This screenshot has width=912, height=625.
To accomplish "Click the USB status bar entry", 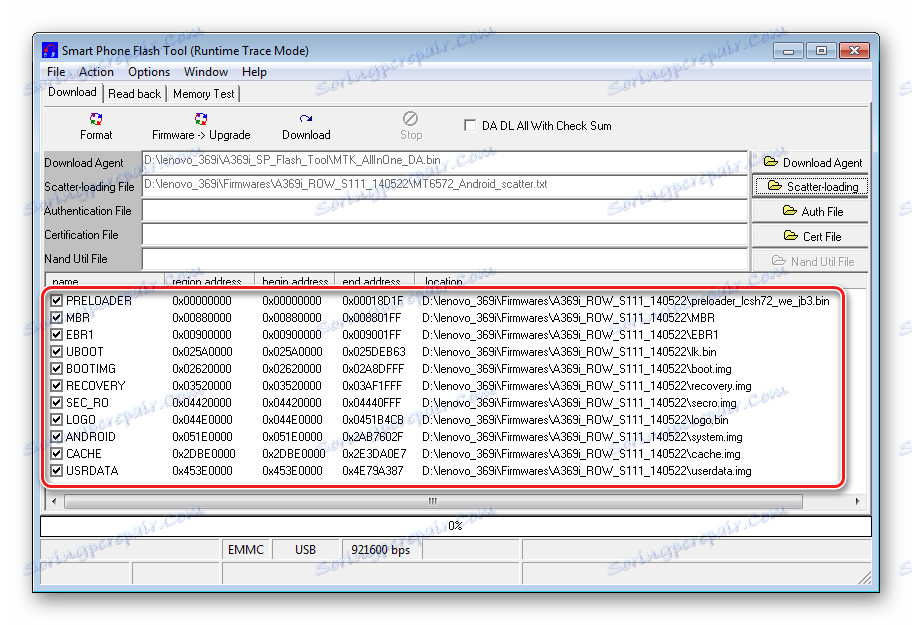I will 305,549.
